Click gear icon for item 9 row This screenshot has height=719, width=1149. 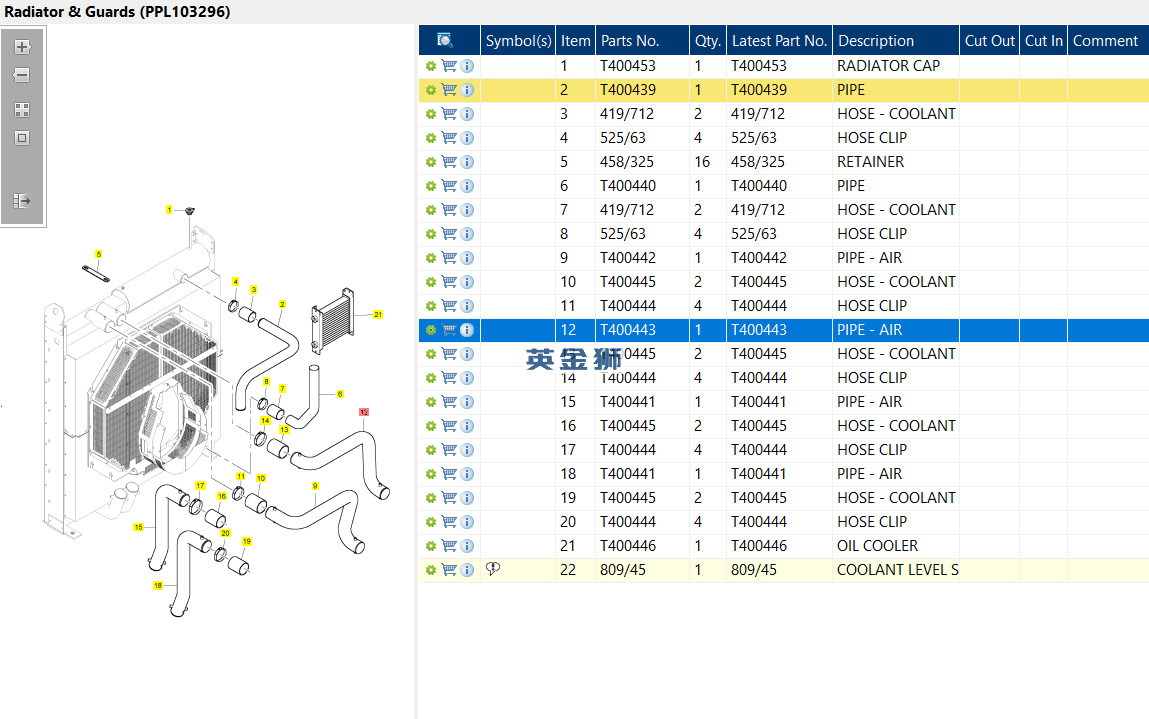pos(431,258)
